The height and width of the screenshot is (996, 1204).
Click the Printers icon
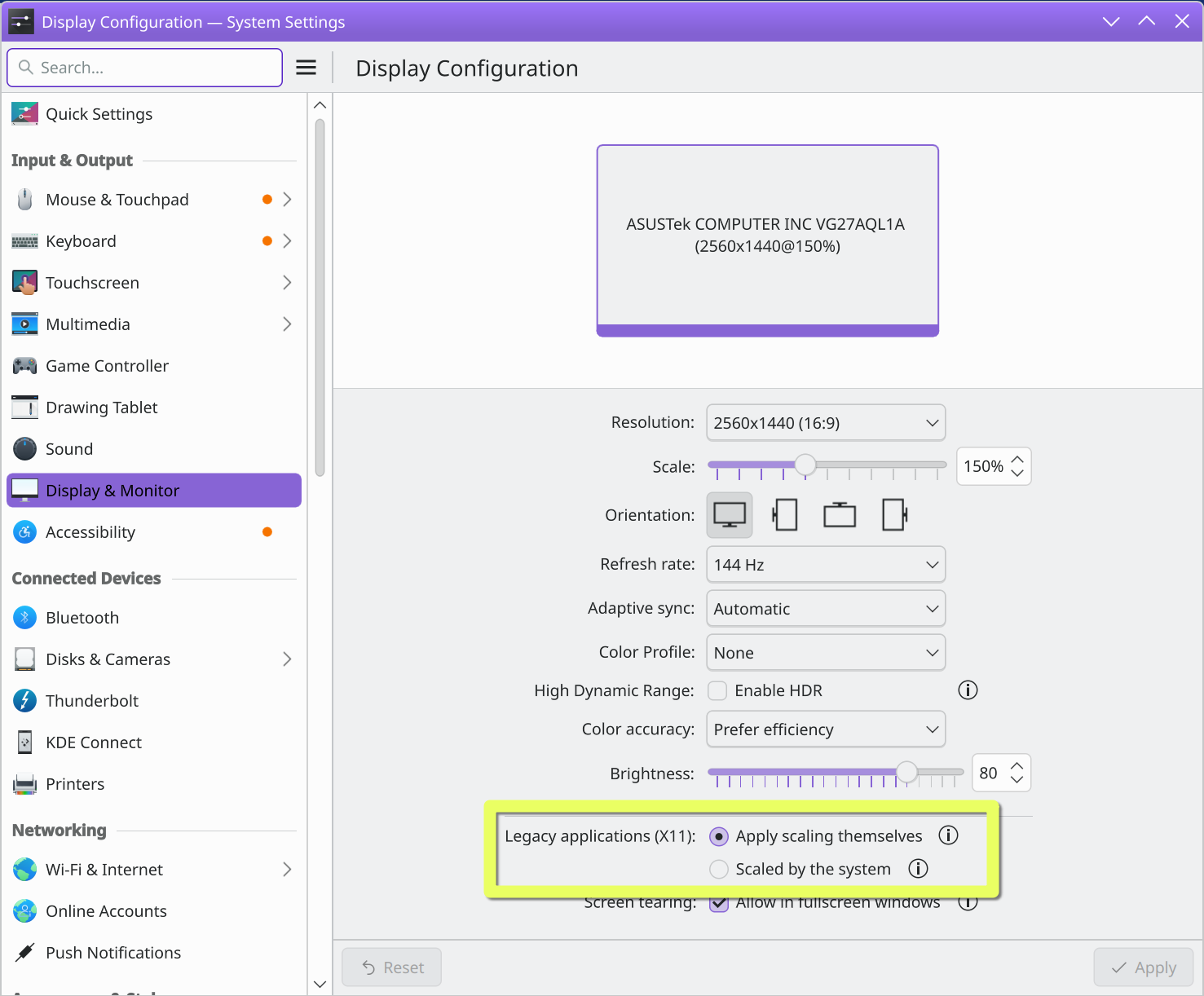coord(24,784)
